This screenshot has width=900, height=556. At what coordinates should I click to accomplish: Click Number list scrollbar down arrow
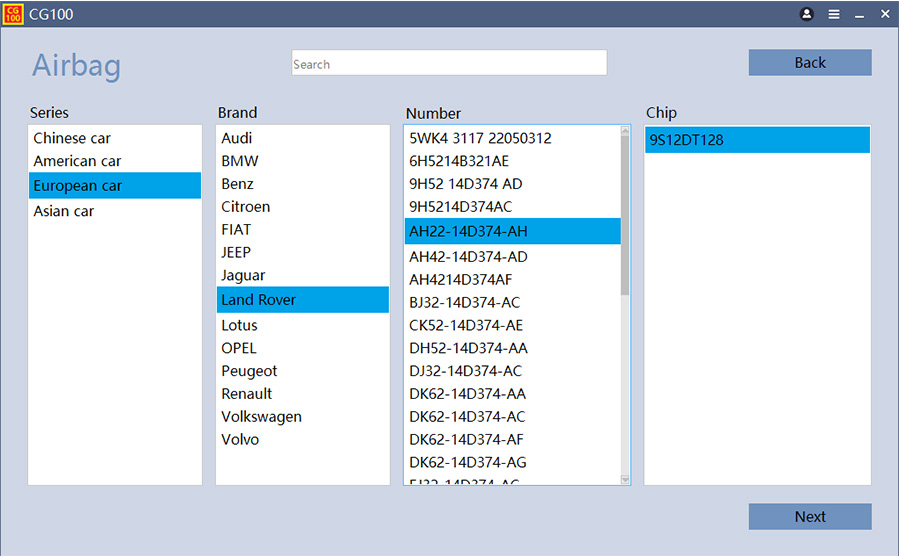tap(625, 480)
